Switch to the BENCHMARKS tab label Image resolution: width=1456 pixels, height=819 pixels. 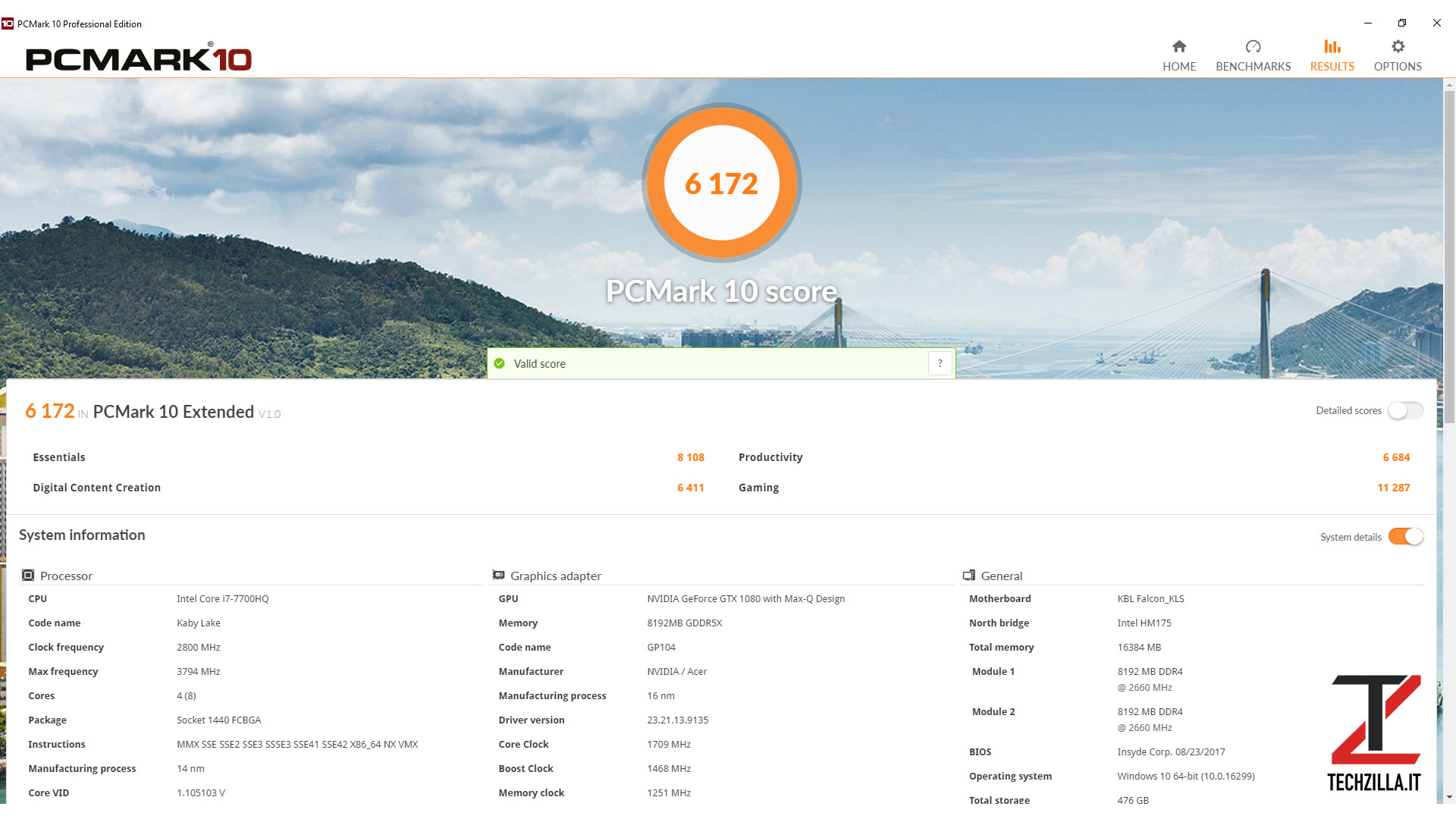[x=1253, y=67]
